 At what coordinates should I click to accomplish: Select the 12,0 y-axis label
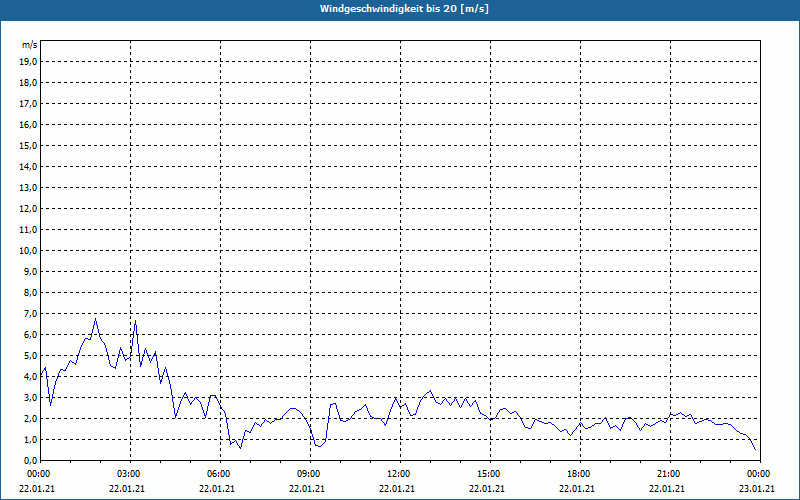coord(29,209)
